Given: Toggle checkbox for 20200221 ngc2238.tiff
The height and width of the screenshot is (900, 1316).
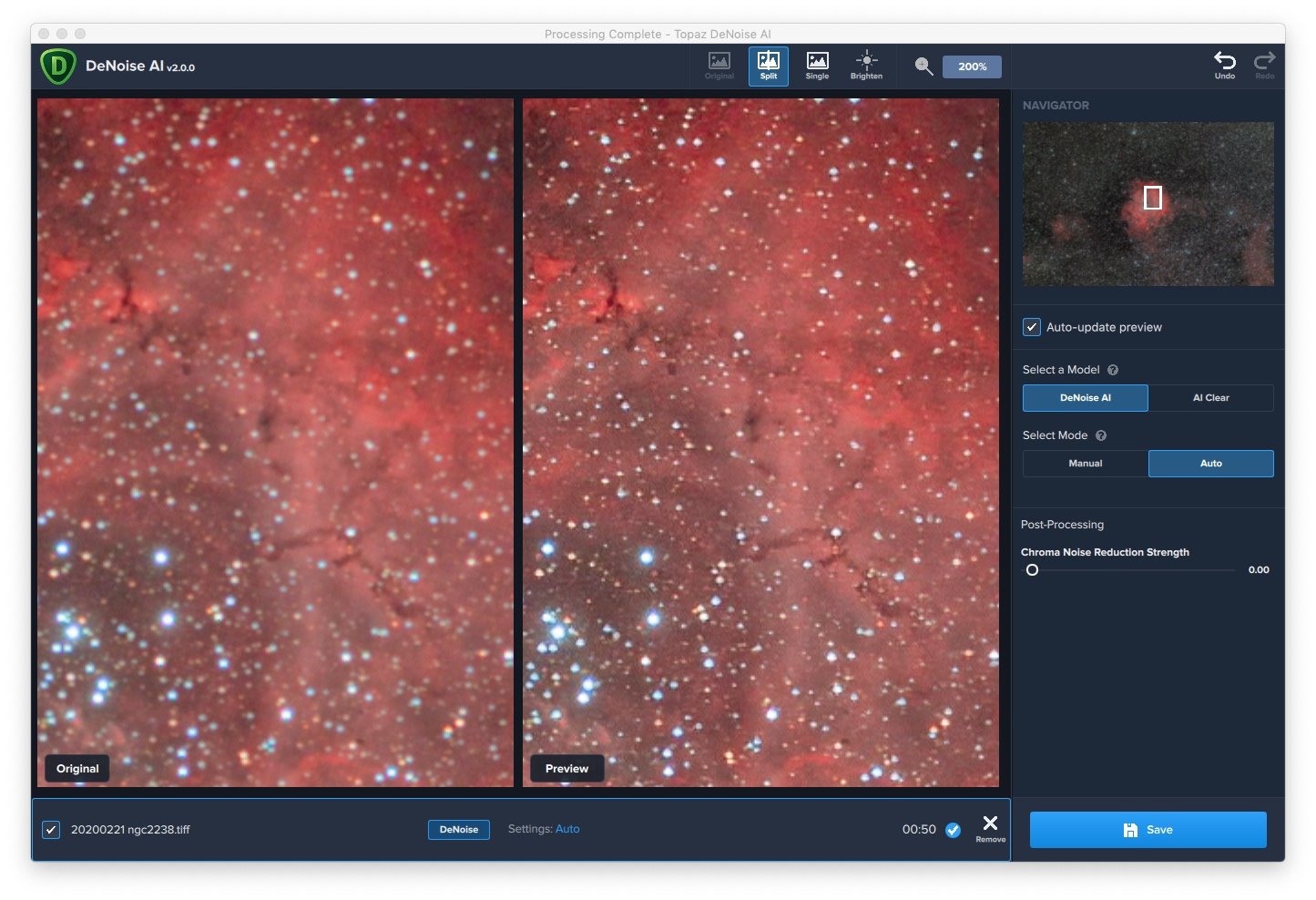Looking at the screenshot, I should 51,830.
